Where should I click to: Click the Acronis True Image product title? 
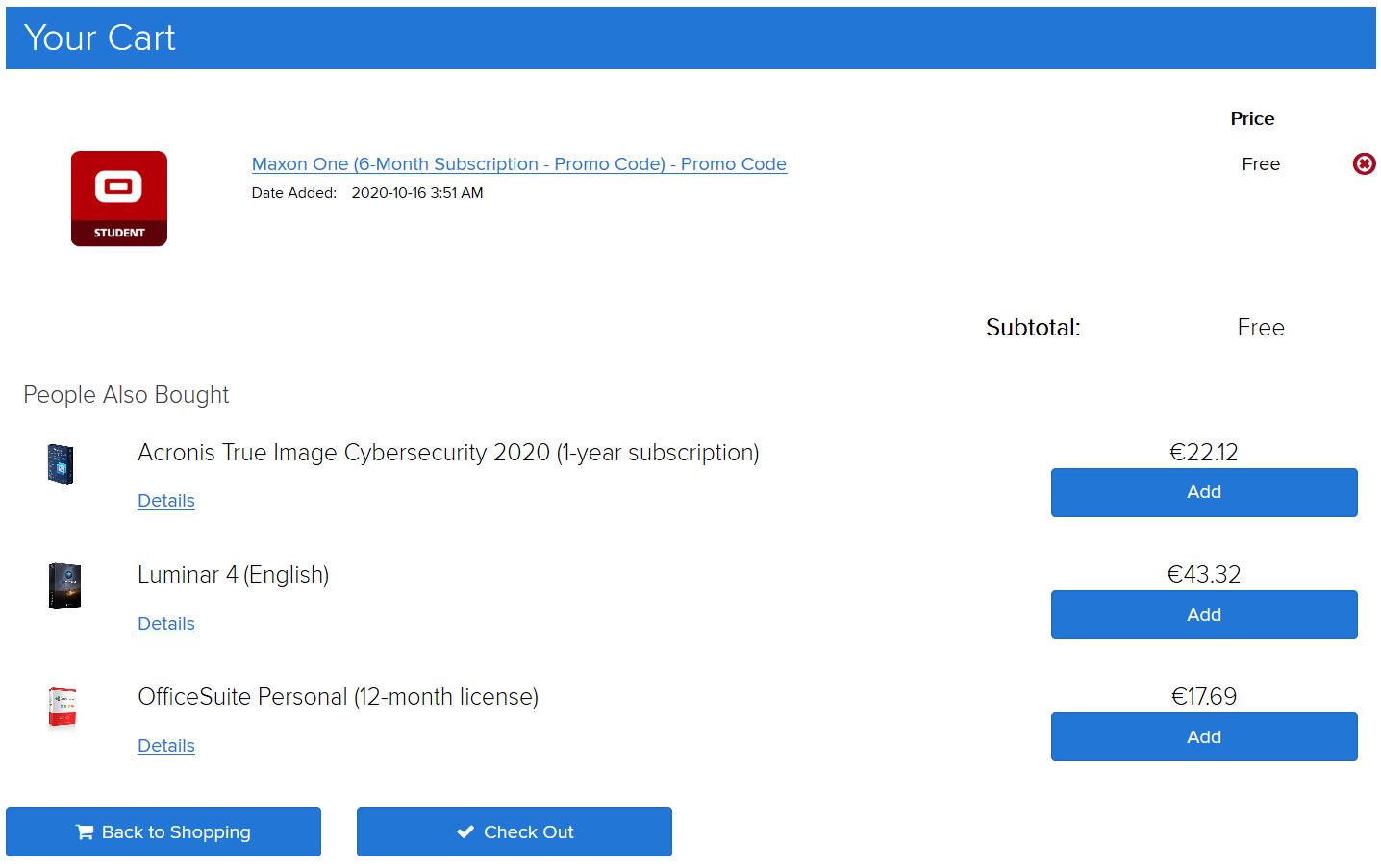tap(448, 453)
